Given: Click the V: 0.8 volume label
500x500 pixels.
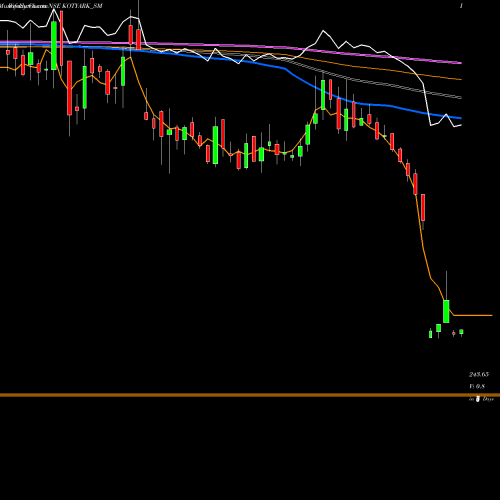Looking at the screenshot, I should coord(477,386).
